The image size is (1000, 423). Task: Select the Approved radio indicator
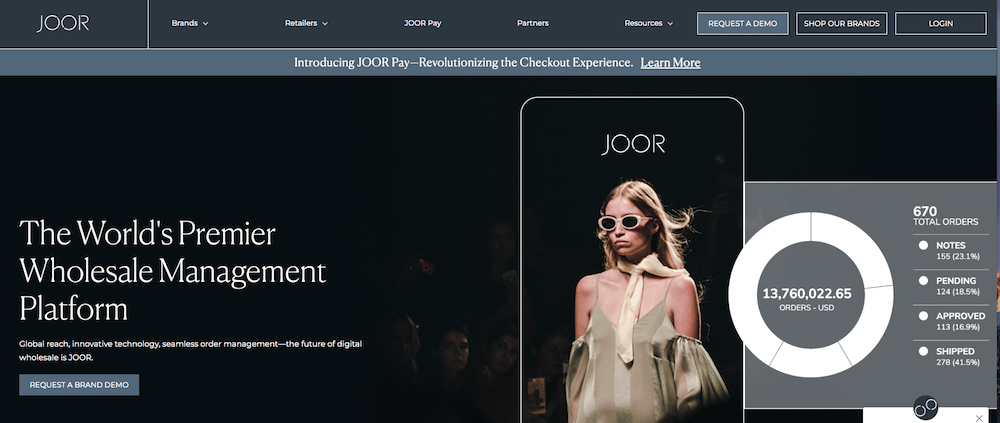923,316
